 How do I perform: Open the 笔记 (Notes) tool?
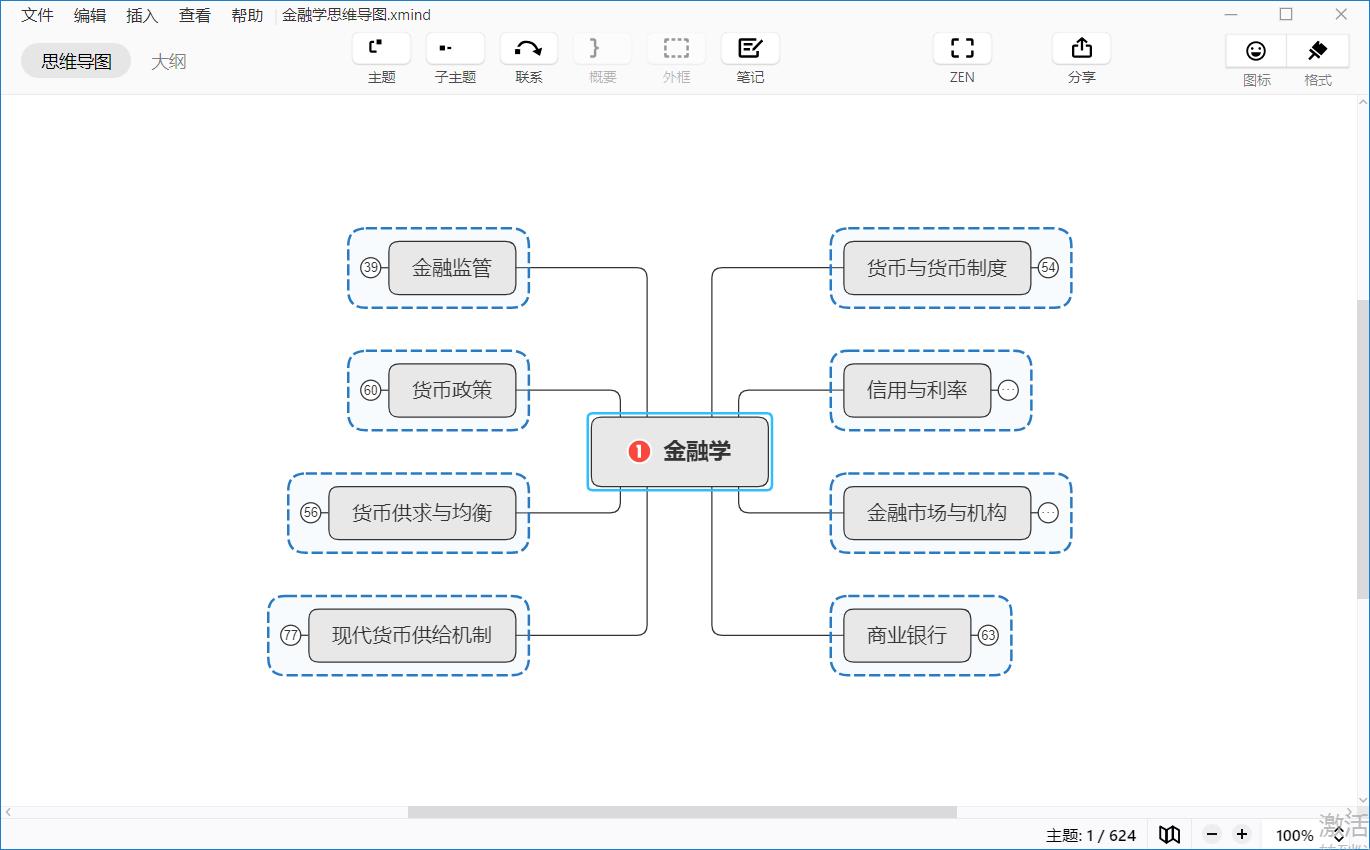pos(750,48)
